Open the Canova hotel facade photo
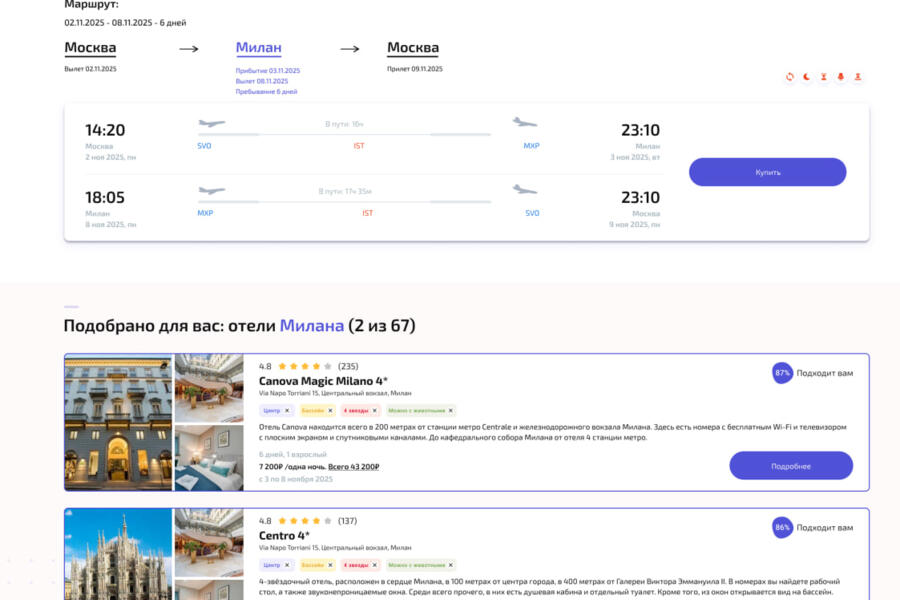Screen dimensions: 900x600 pyautogui.click(x=118, y=422)
